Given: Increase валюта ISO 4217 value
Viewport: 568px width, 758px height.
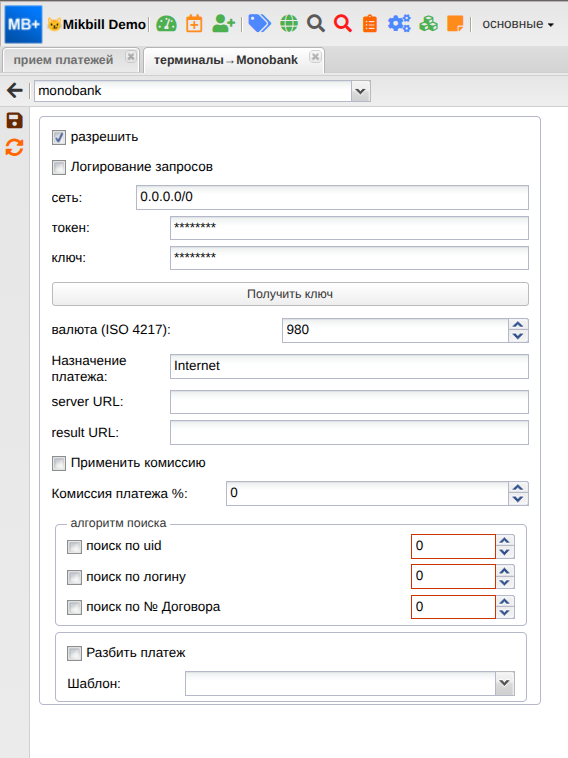Looking at the screenshot, I should click(518, 324).
